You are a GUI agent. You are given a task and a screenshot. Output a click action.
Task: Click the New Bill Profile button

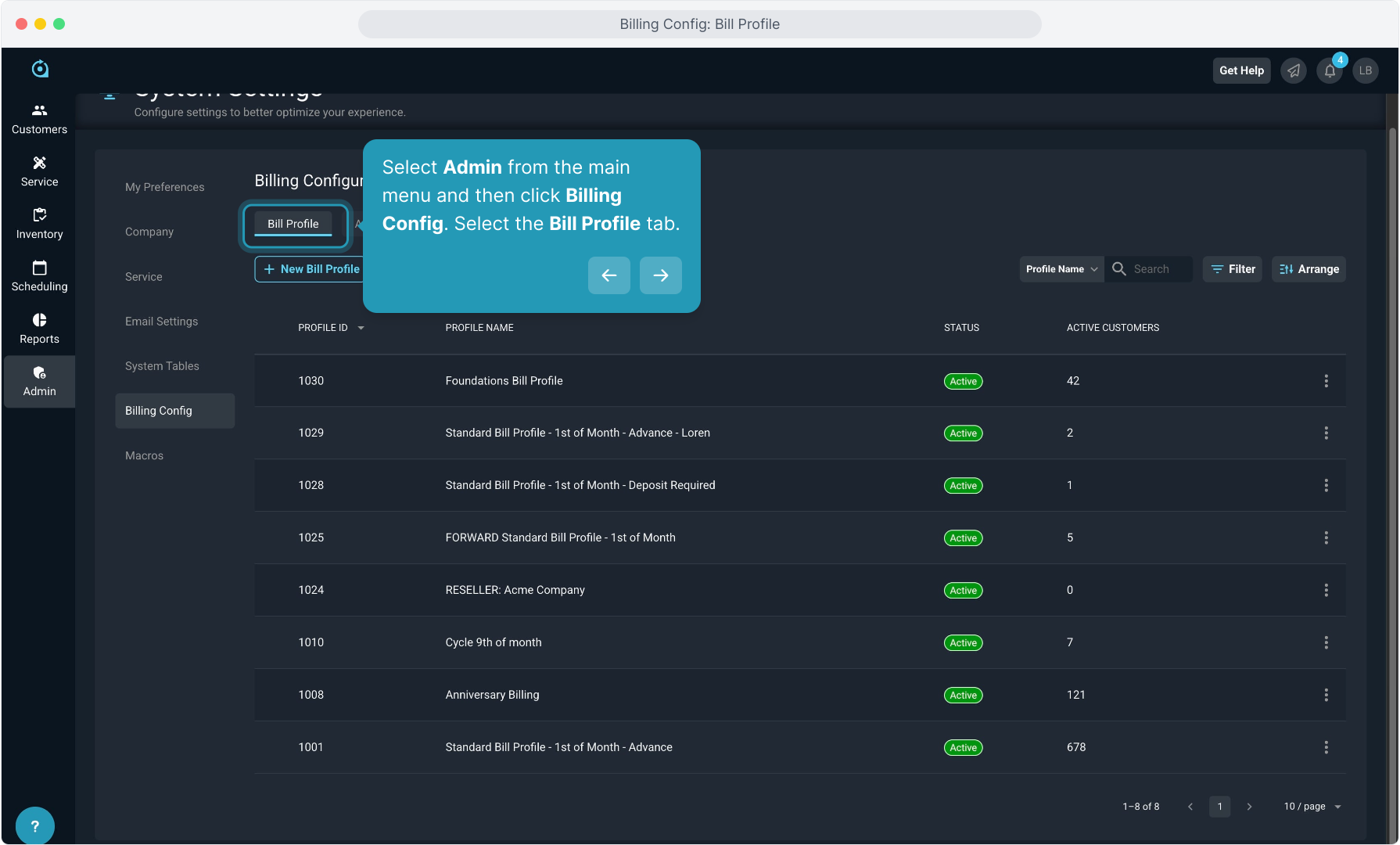311,269
